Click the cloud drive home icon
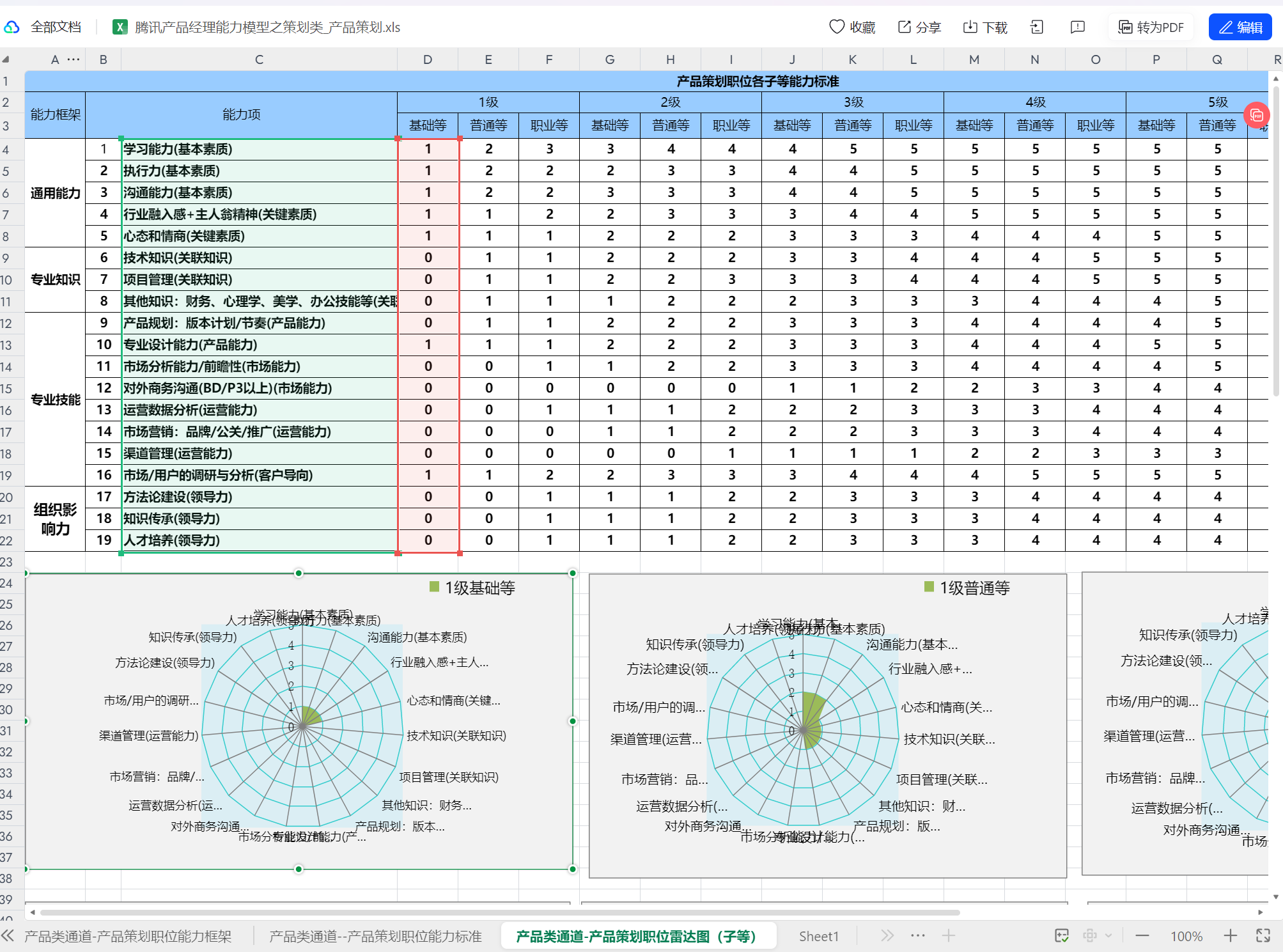 point(12,27)
